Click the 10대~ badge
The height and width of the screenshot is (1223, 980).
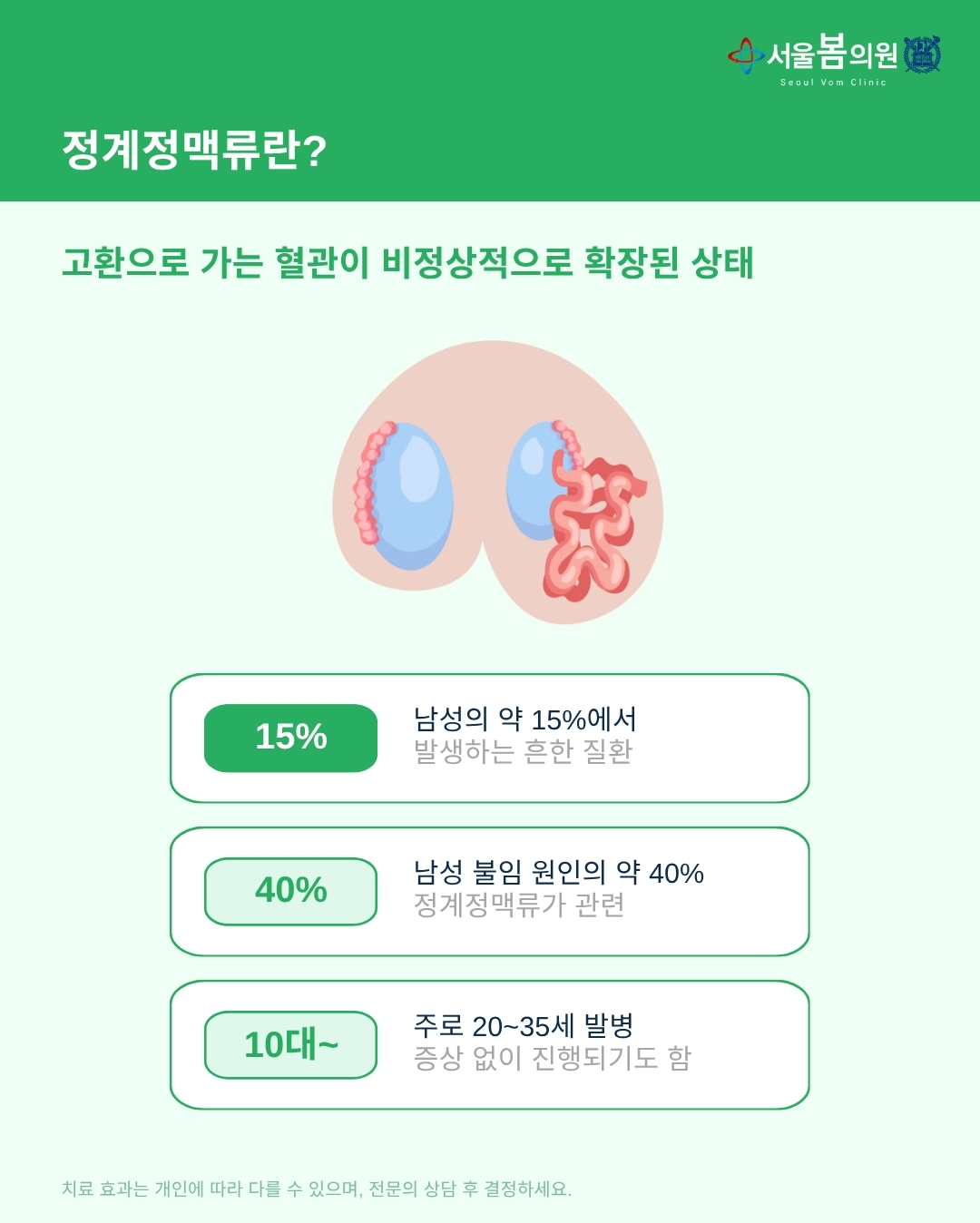[x=290, y=1044]
